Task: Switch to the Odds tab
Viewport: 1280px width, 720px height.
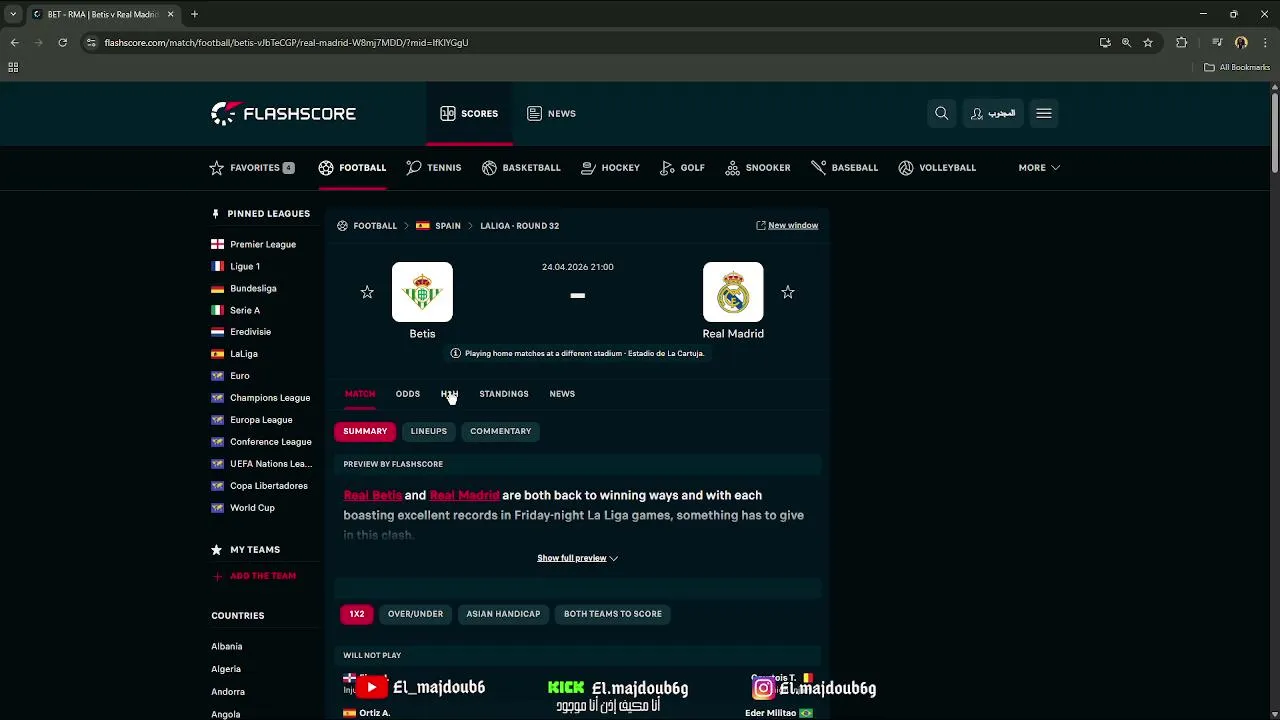Action: (x=407, y=394)
